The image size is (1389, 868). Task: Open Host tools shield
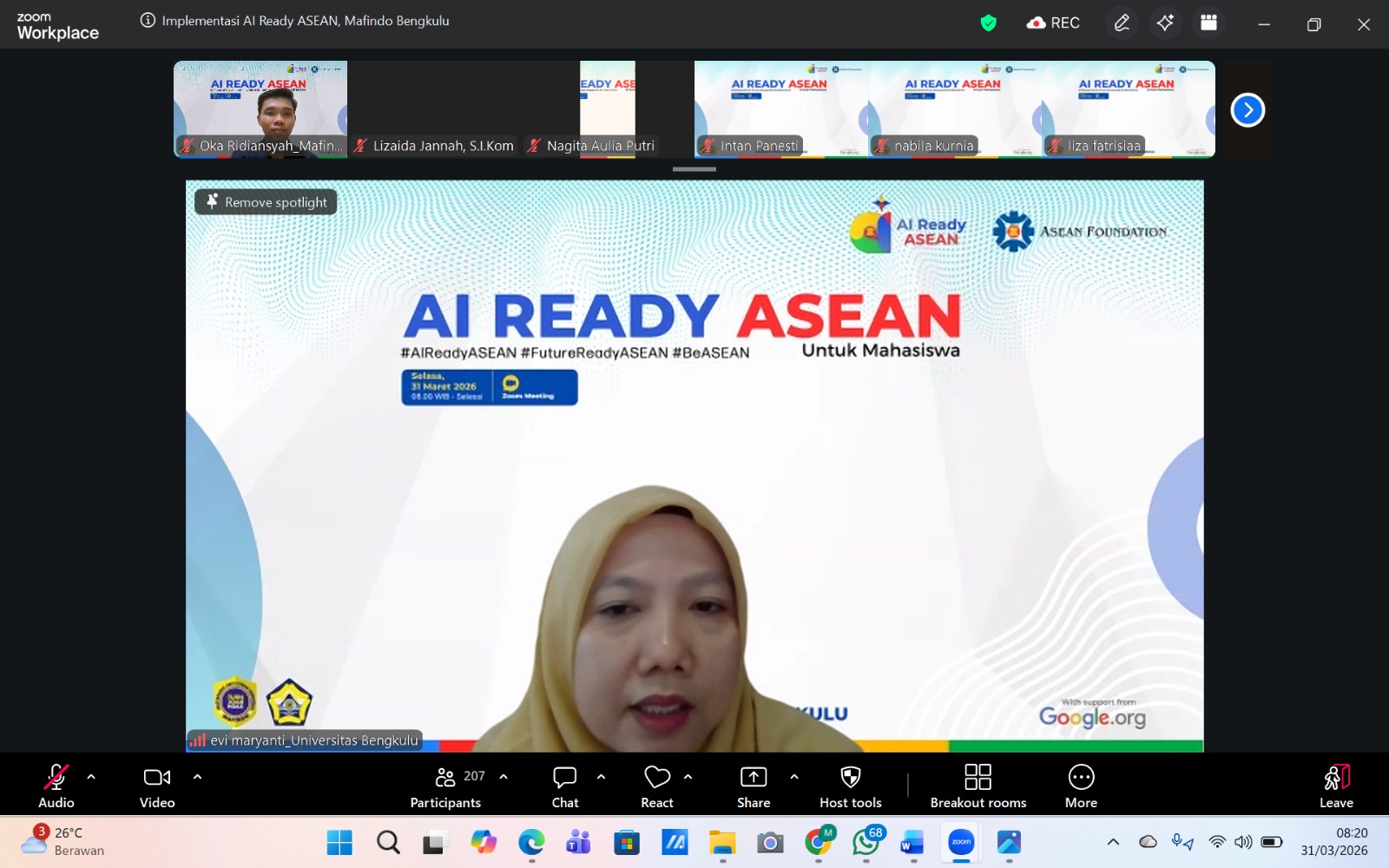850,786
